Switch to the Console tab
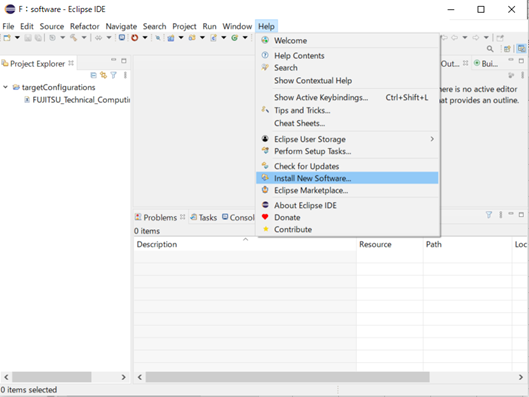 pyautogui.click(x=238, y=218)
